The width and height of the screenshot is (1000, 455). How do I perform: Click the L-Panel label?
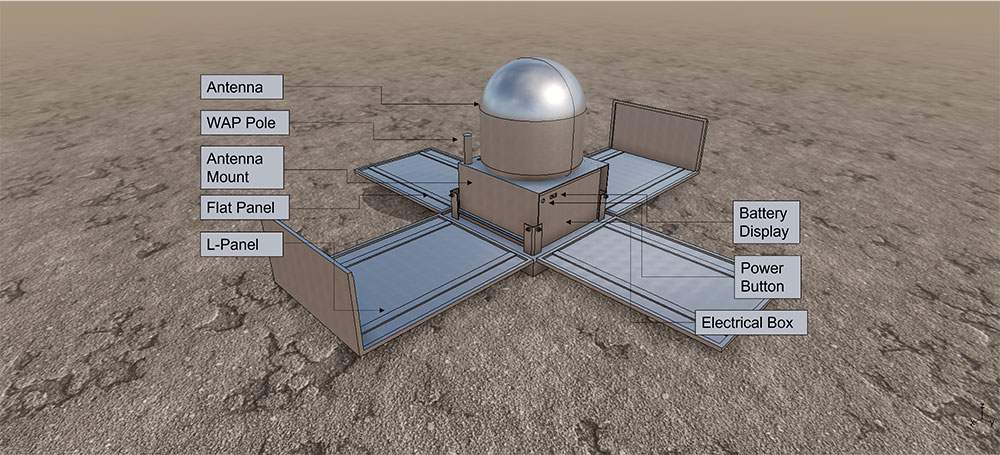(x=241, y=243)
